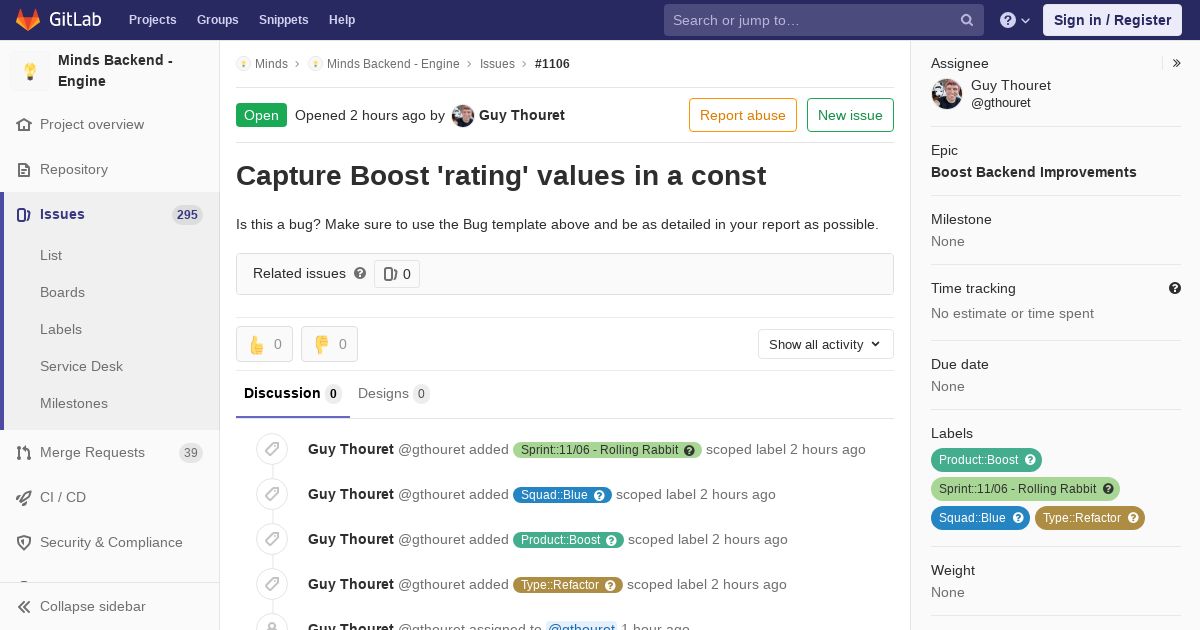Viewport: 1200px width, 630px height.
Task: Collapse the right sidebar with arrows icon
Action: (1177, 63)
